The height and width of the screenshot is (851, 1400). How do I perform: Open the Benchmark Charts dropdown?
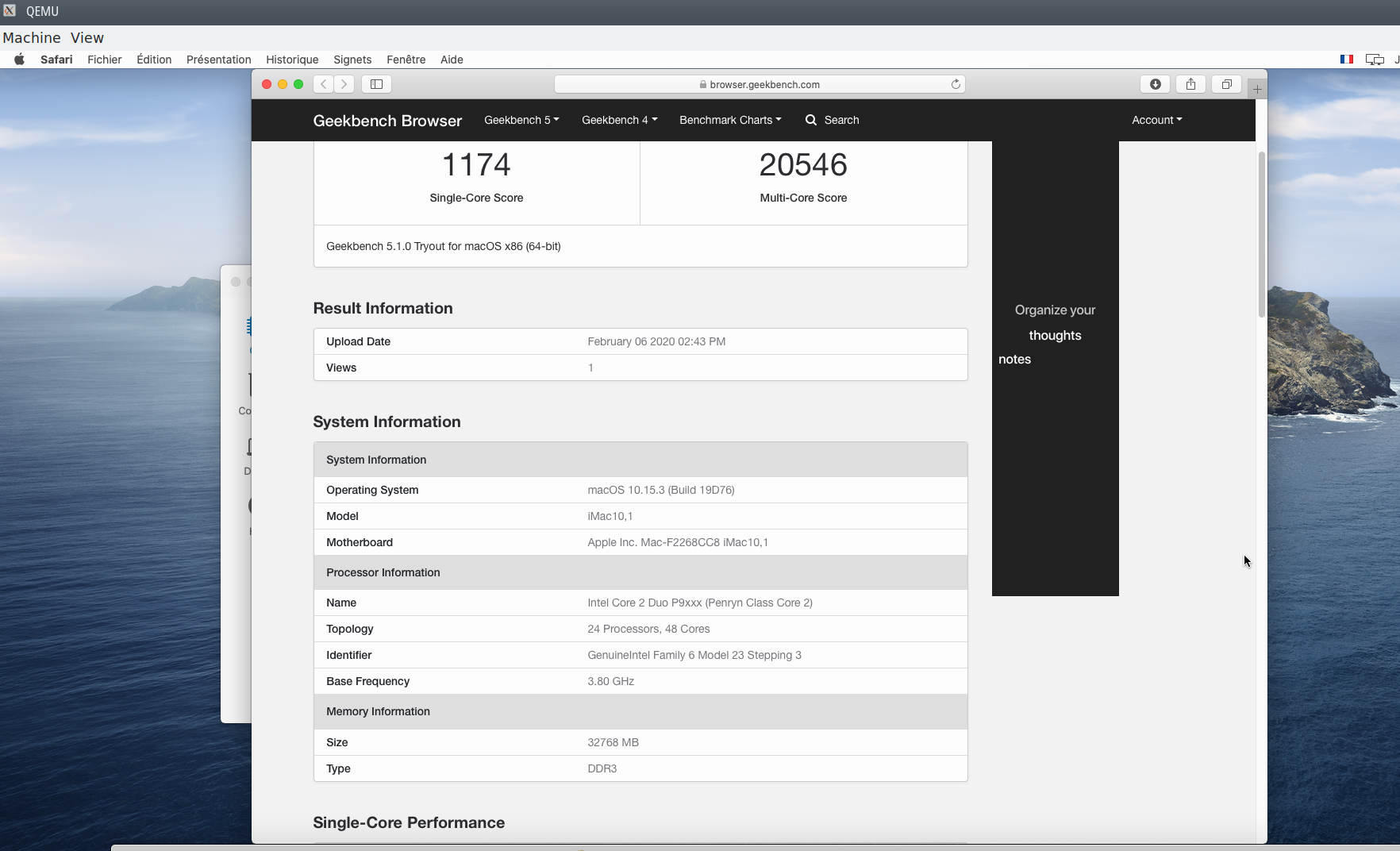click(x=730, y=120)
